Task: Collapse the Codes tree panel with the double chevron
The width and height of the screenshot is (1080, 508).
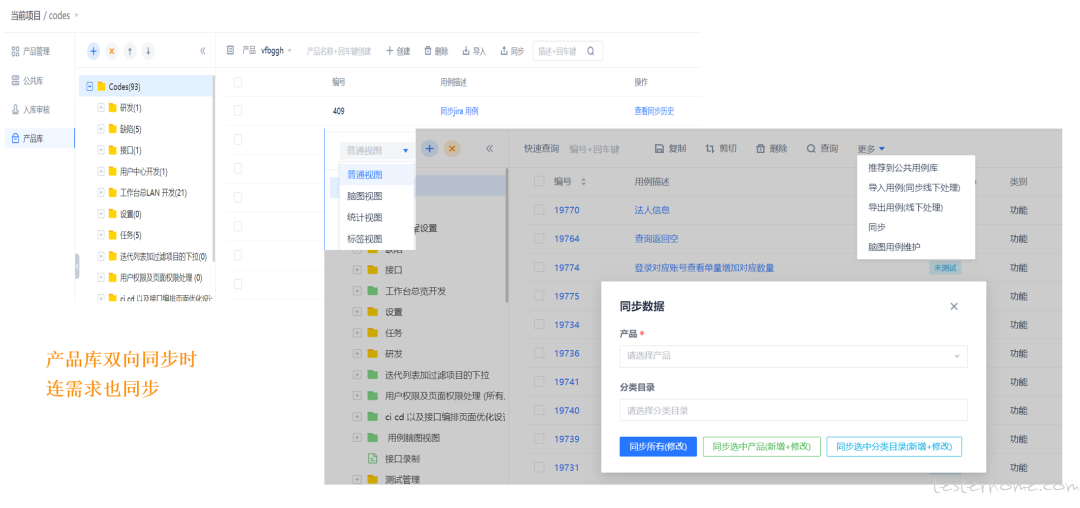Action: [202, 51]
